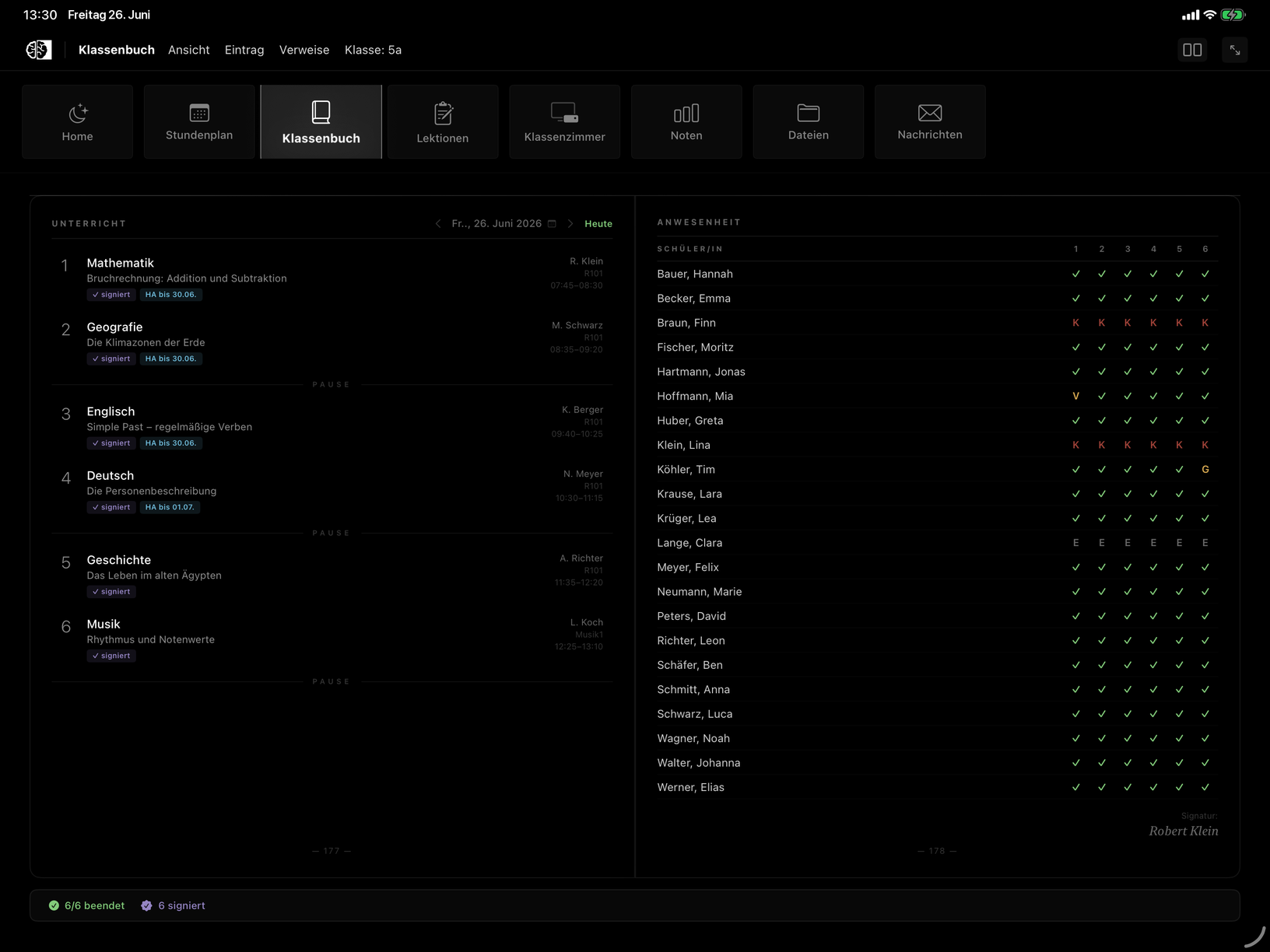
Task: Open the Klassenzimmer screen tile
Action: [565, 122]
